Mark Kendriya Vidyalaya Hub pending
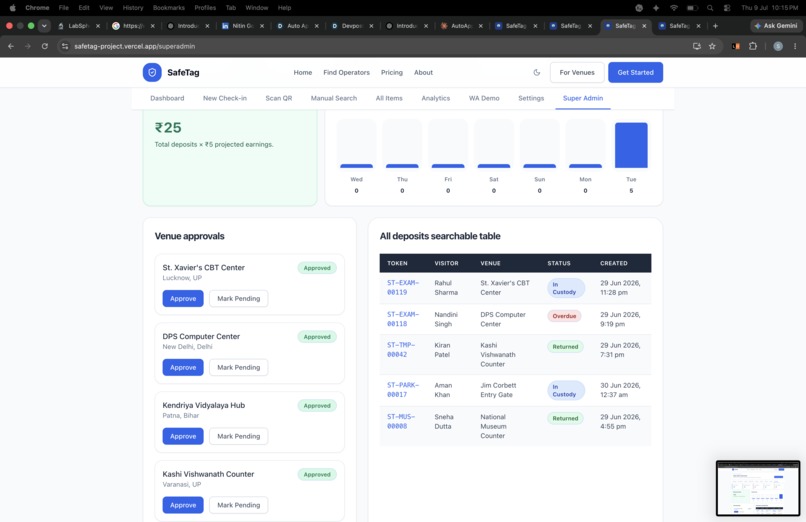The height and width of the screenshot is (522, 806). pos(239,436)
